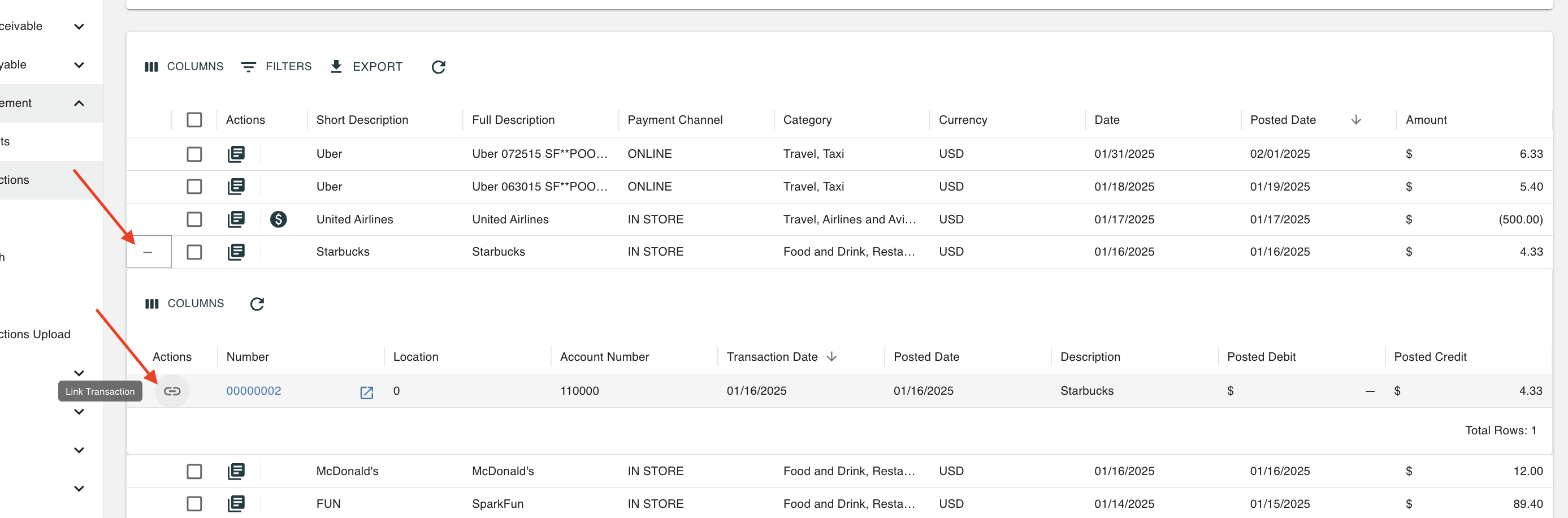The height and width of the screenshot is (518, 1568).
Task: Check the FUN SparkFun row checkbox
Action: pos(194,503)
